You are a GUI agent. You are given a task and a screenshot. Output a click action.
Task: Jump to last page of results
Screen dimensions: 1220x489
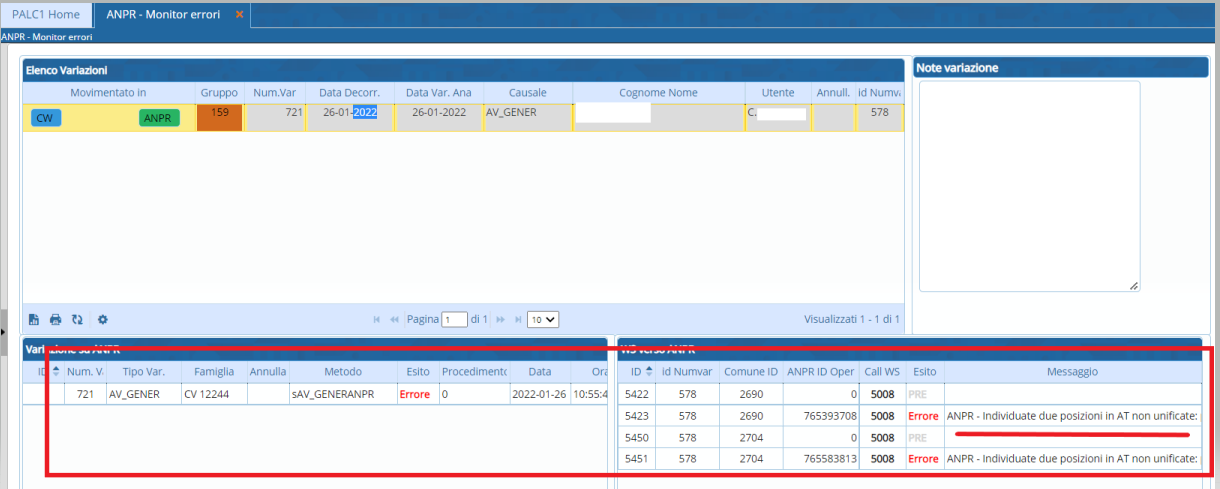tap(516, 320)
